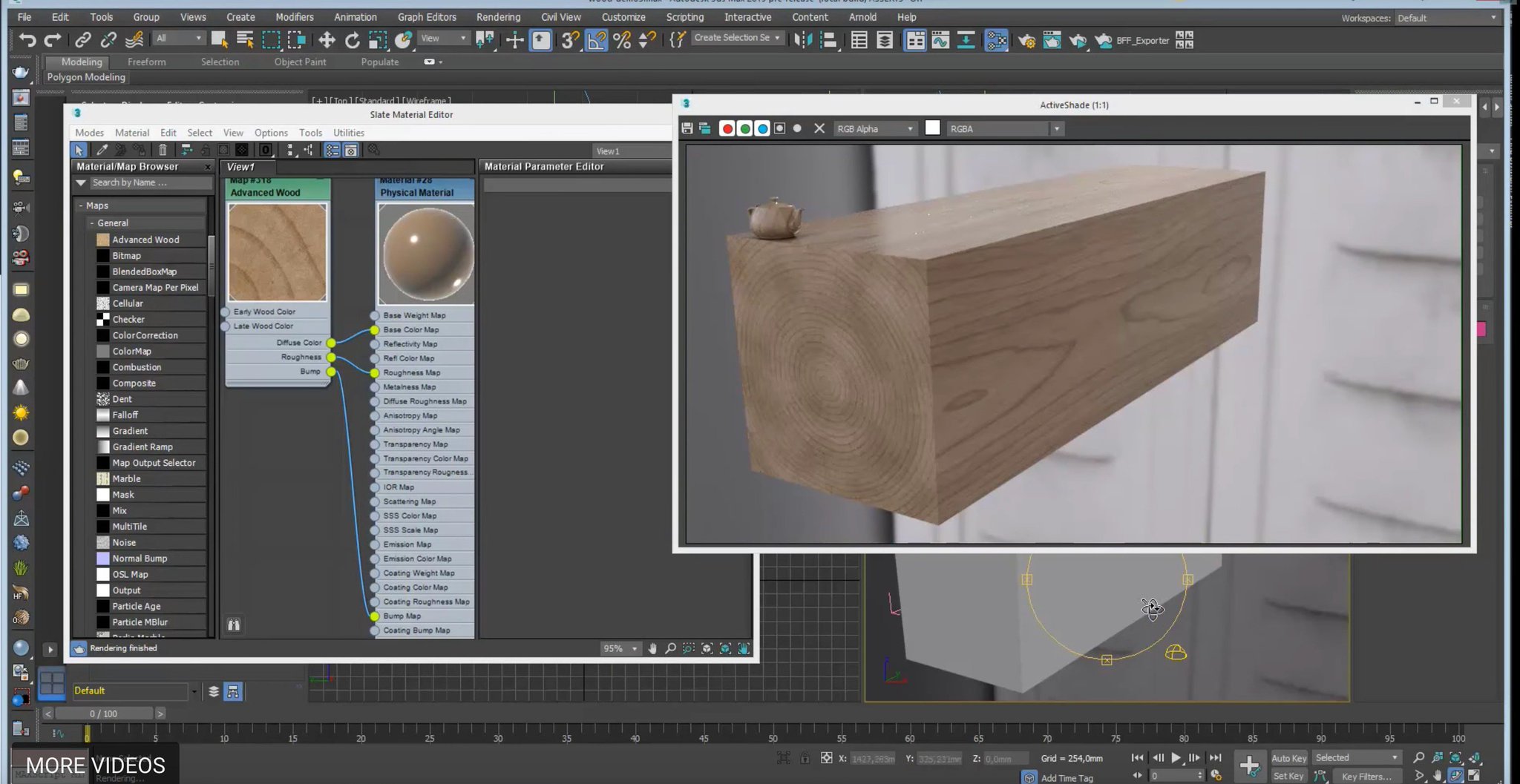
Task: Click the Set Key button
Action: [x=1288, y=776]
